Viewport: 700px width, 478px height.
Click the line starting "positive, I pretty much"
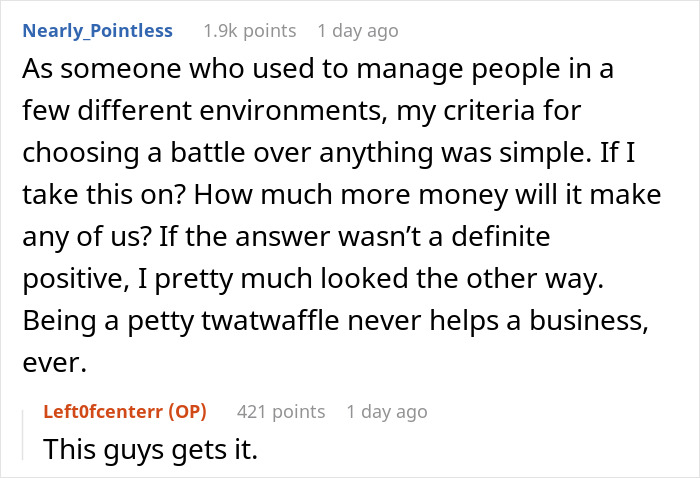[313, 278]
